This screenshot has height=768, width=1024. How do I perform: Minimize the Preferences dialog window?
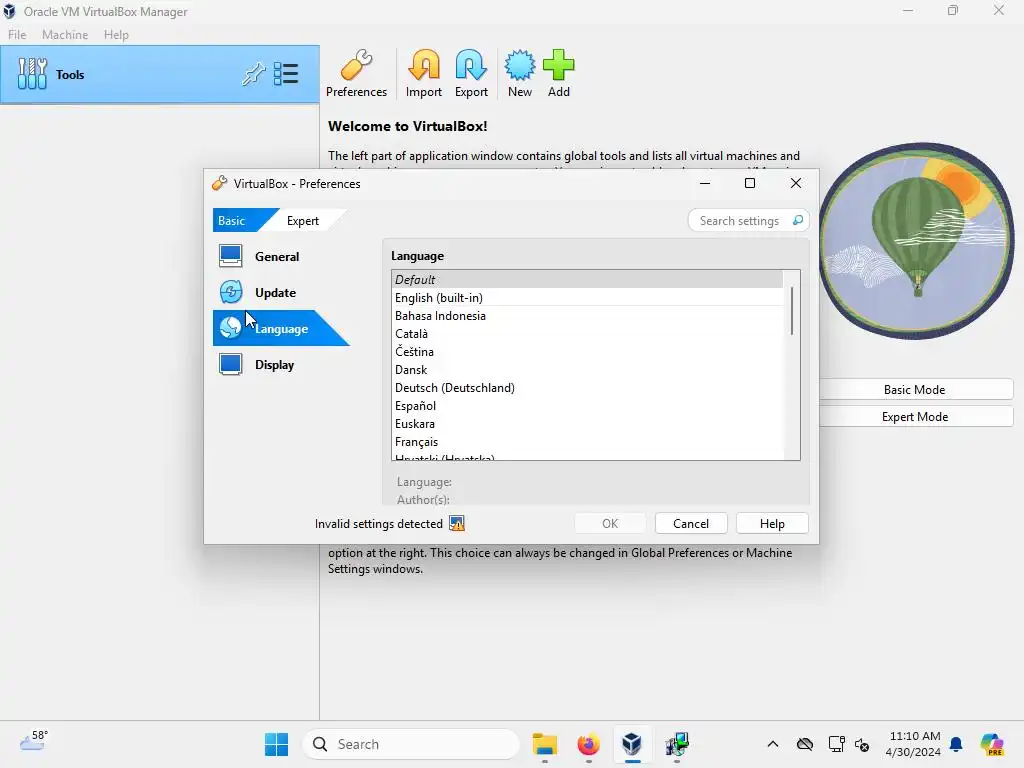point(705,184)
